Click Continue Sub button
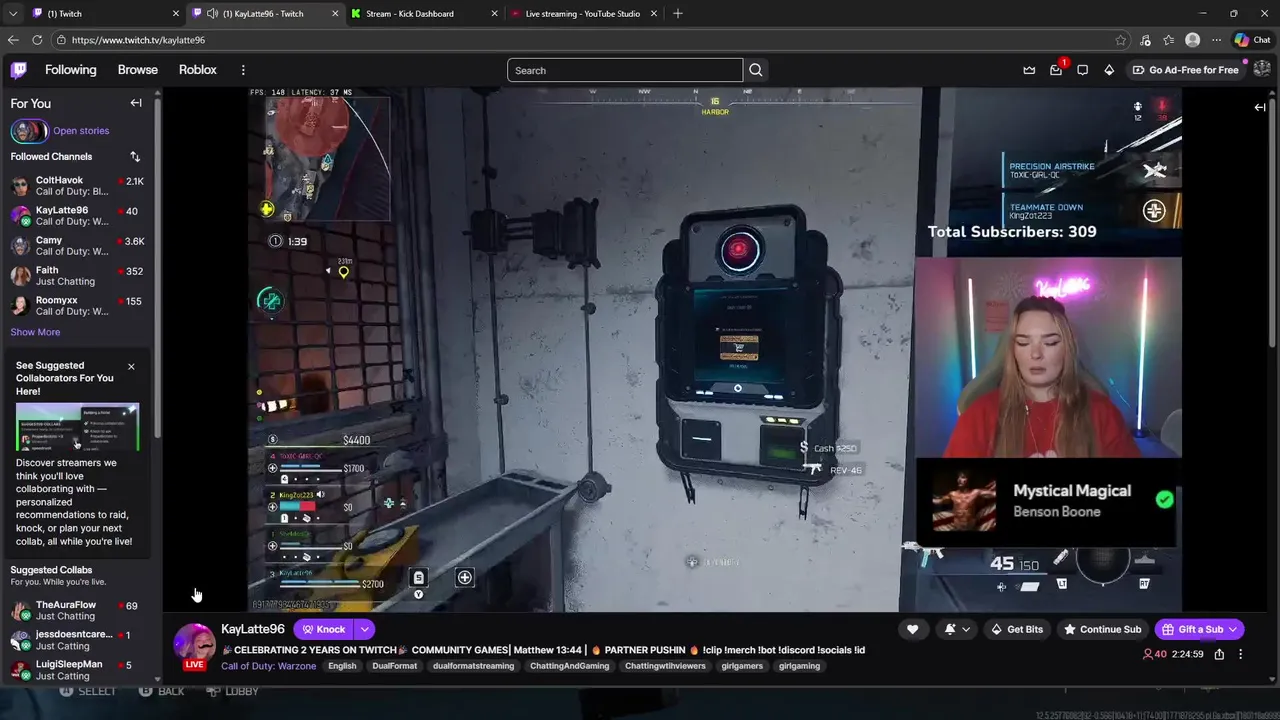Screen dimensions: 1280x720 pos(1102,629)
